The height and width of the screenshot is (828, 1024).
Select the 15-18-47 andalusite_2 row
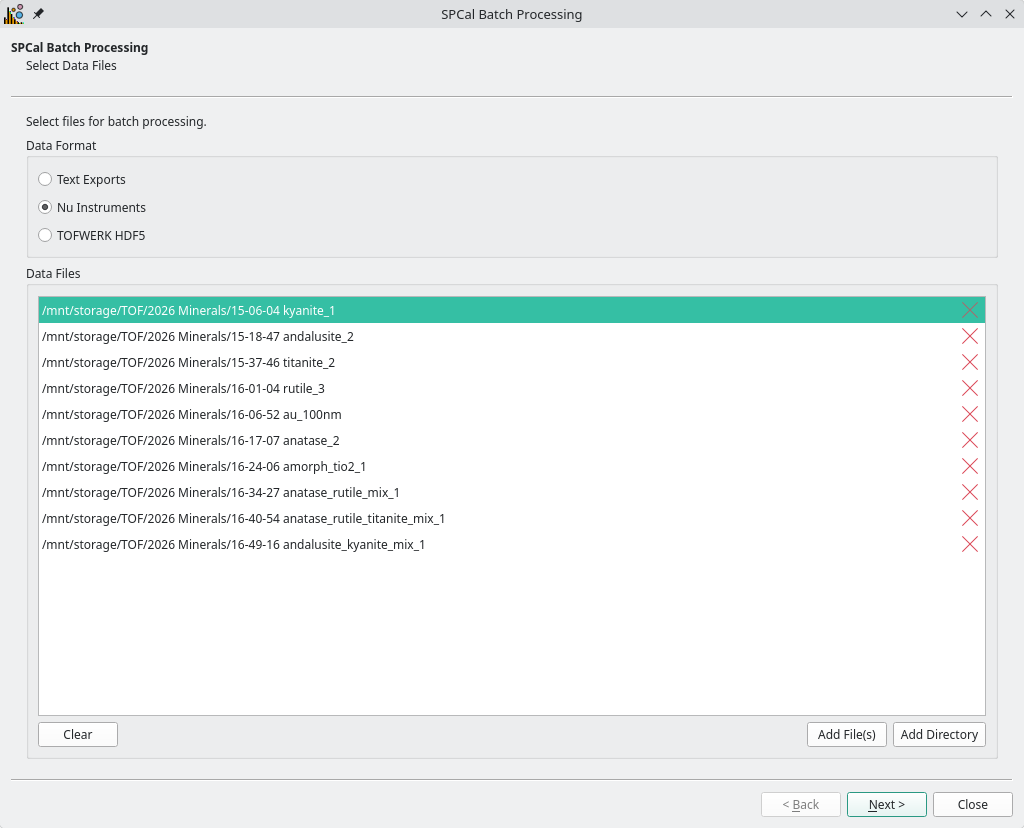(x=511, y=336)
